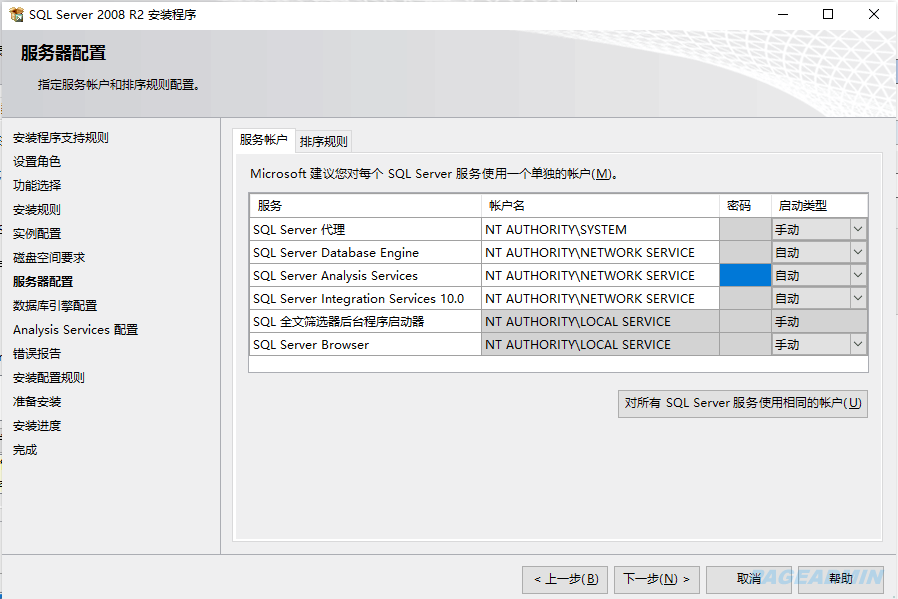Open help with 帮助 button

[841, 580]
